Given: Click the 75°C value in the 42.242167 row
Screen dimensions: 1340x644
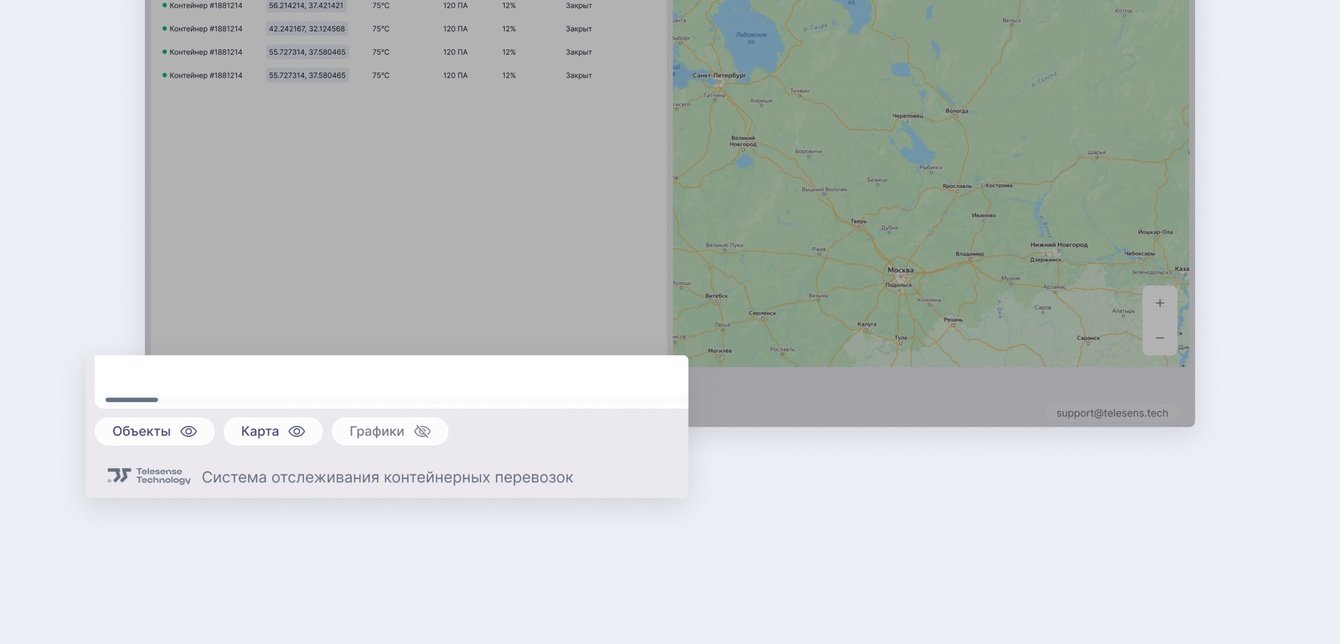Looking at the screenshot, I should [381, 29].
